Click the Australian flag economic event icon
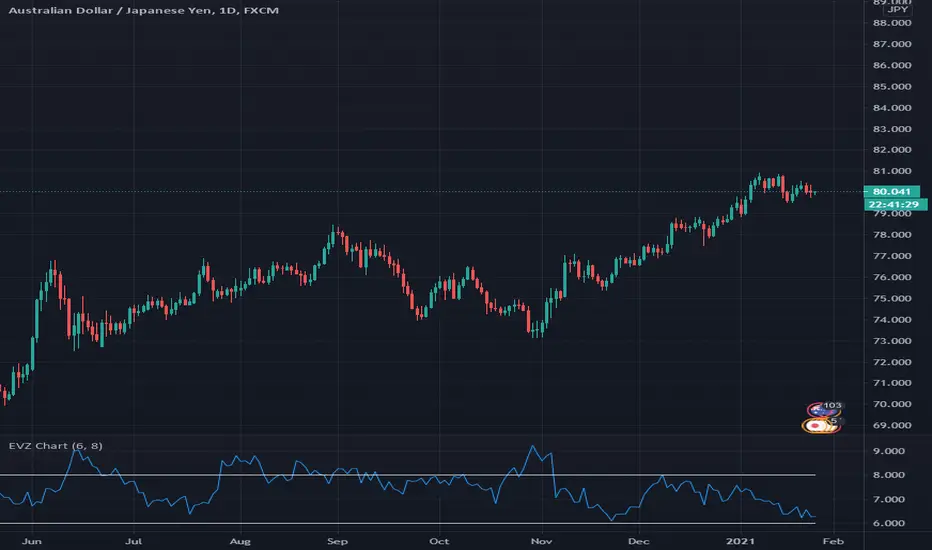The width and height of the screenshot is (932, 550). [821, 409]
